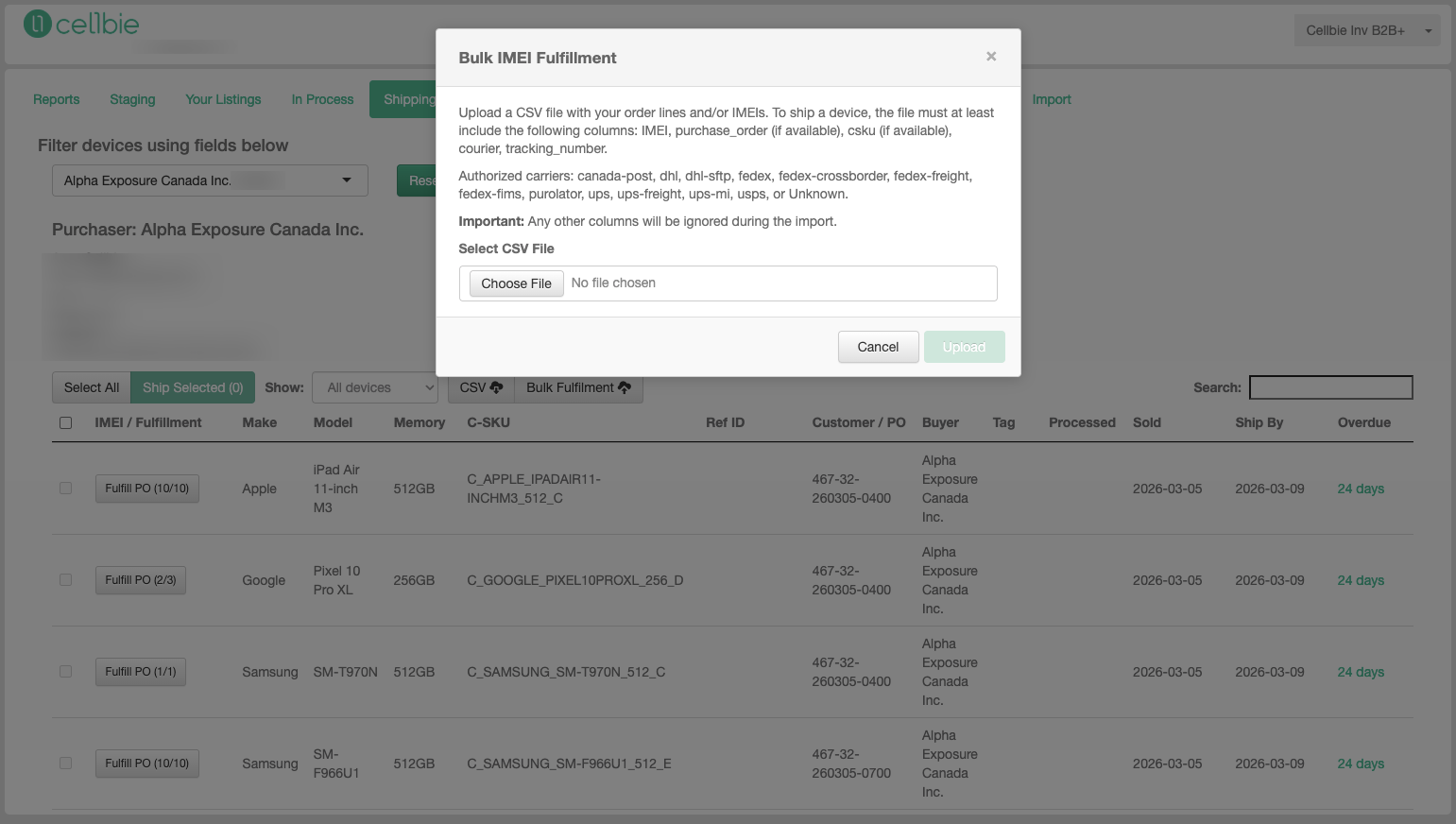1456x824 pixels.
Task: Click Ship Selected (0) button
Action: pos(193,387)
